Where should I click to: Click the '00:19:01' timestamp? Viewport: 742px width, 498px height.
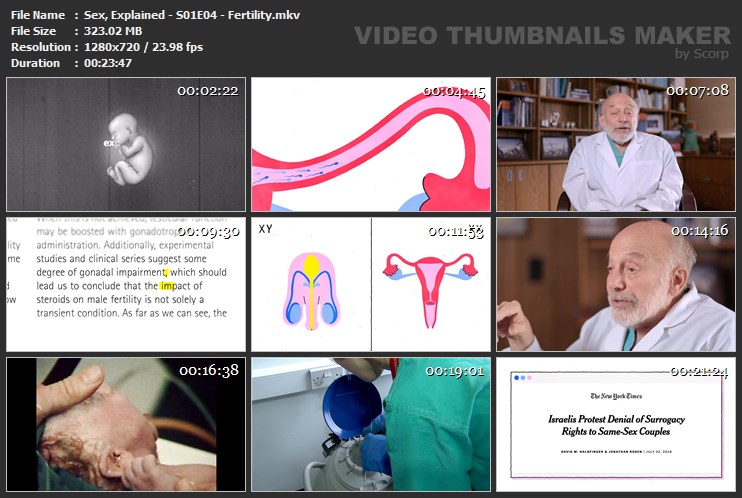point(454,371)
